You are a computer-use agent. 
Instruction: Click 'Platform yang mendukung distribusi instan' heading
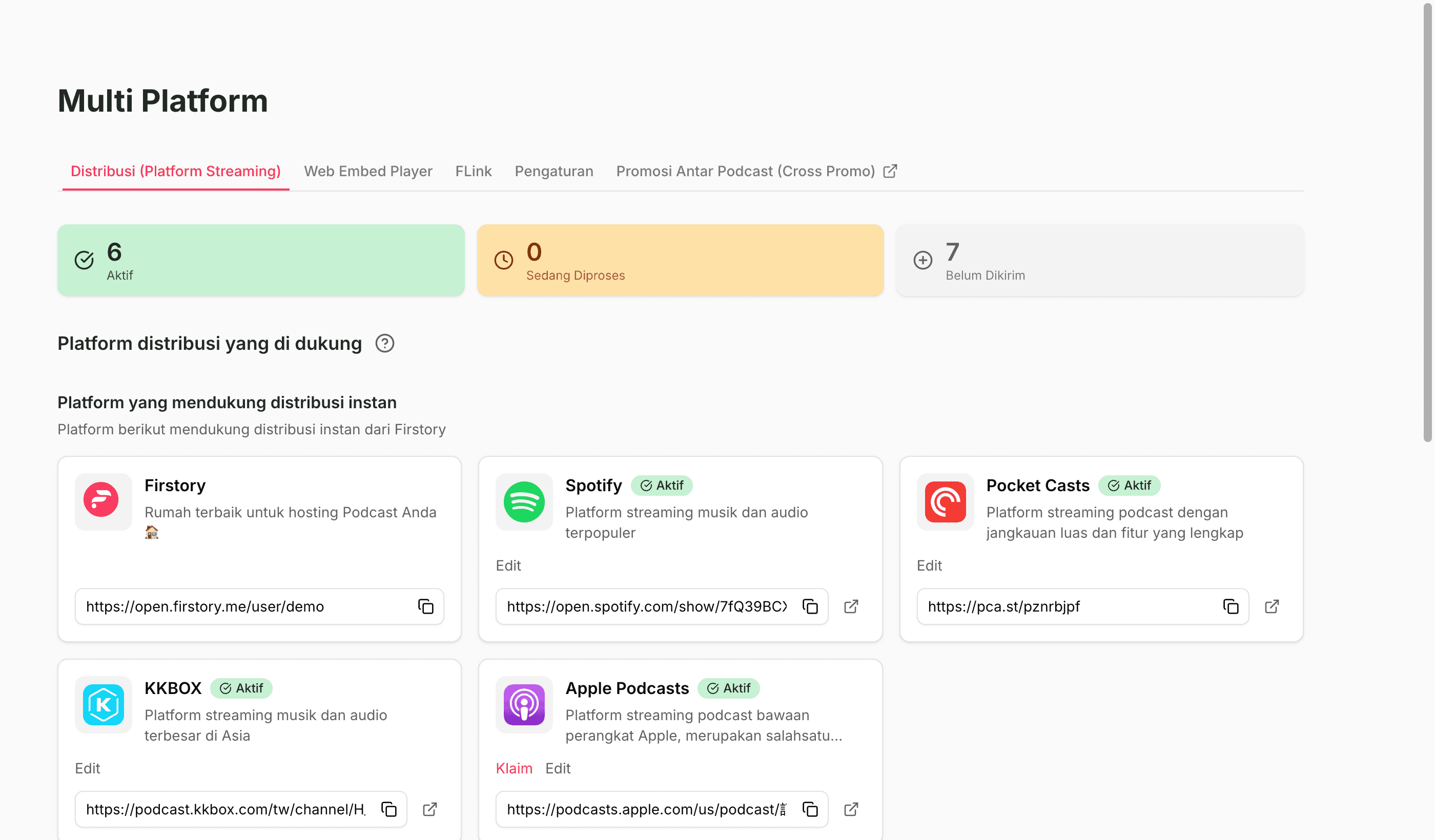(227, 403)
